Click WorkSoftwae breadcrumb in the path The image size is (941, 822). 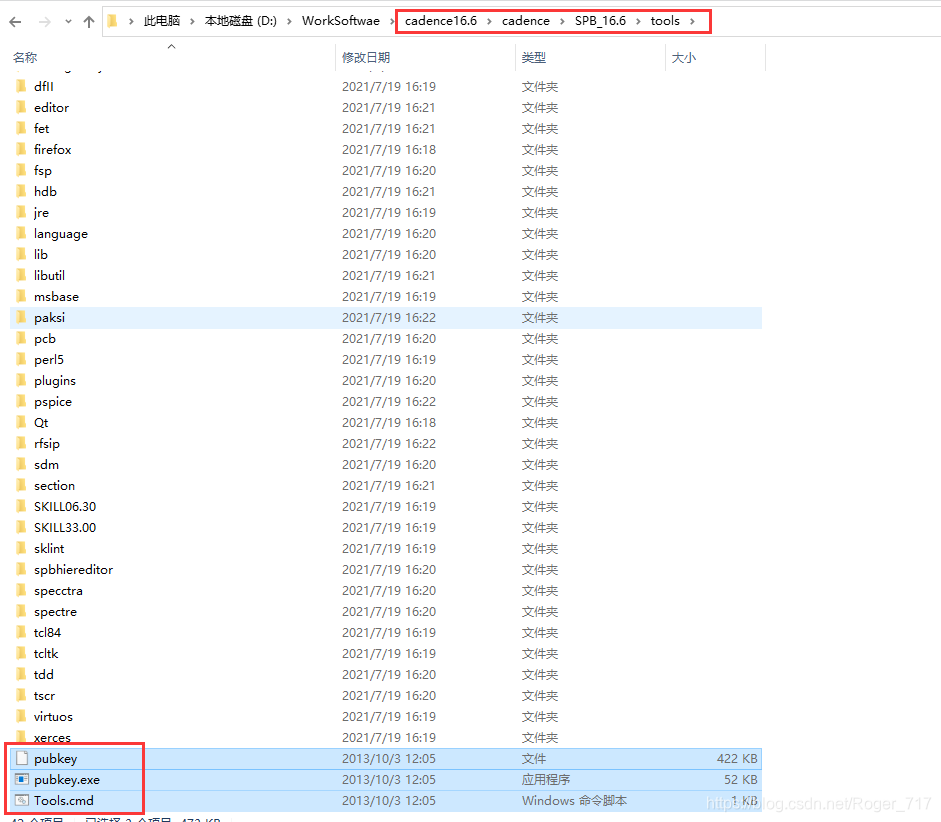[341, 21]
